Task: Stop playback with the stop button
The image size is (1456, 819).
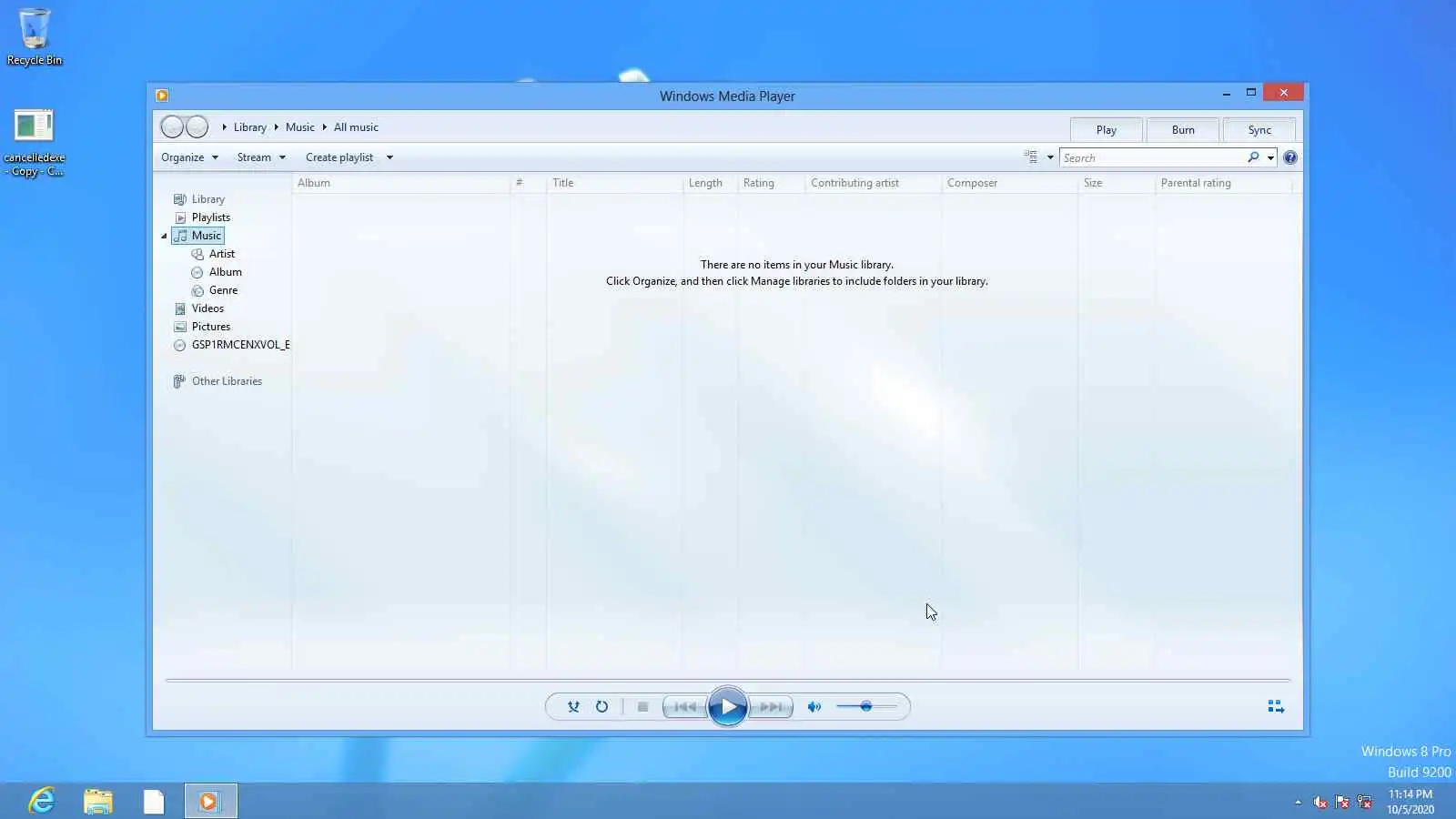Action: [x=642, y=707]
